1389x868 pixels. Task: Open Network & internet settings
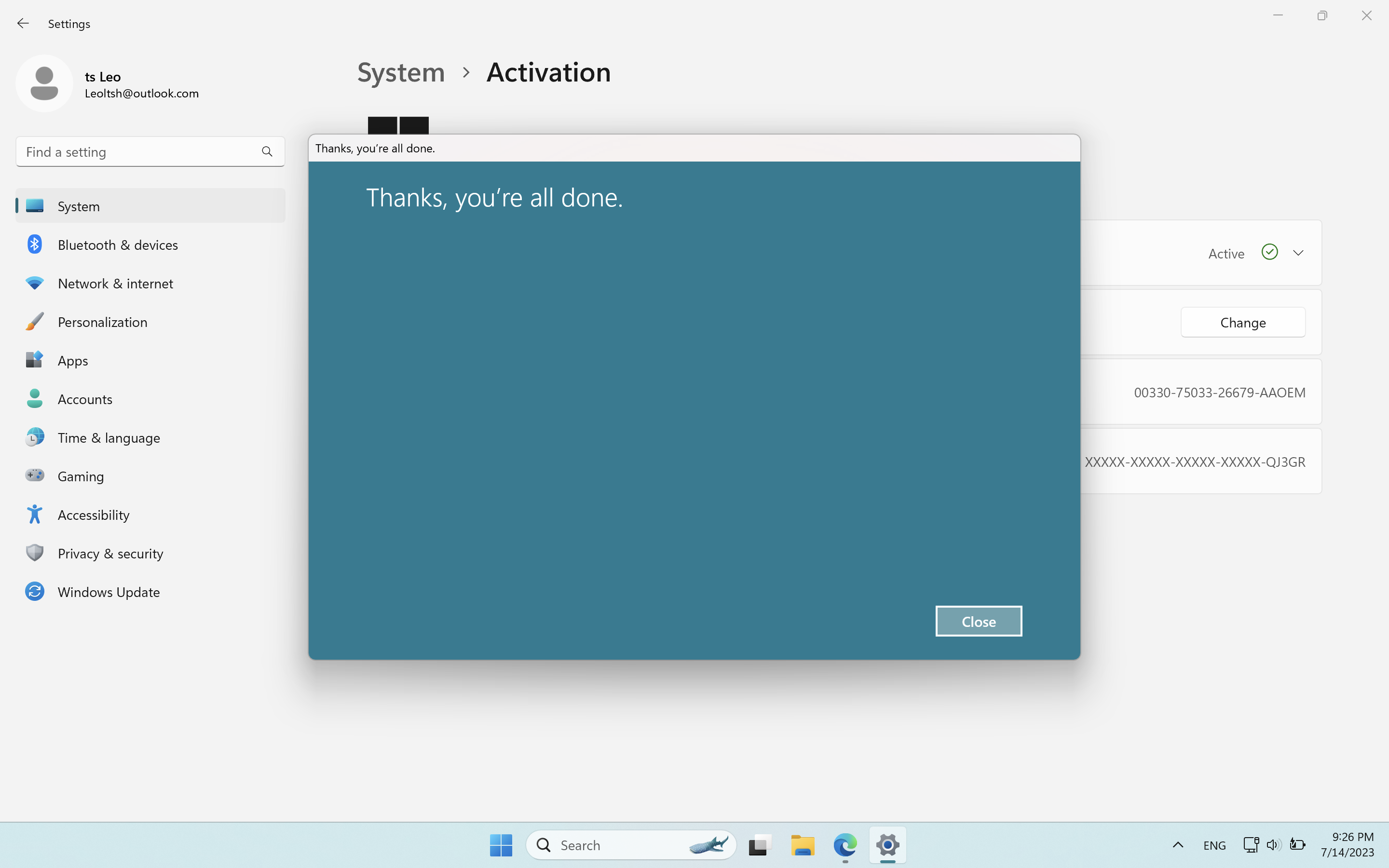pyautogui.click(x=115, y=284)
